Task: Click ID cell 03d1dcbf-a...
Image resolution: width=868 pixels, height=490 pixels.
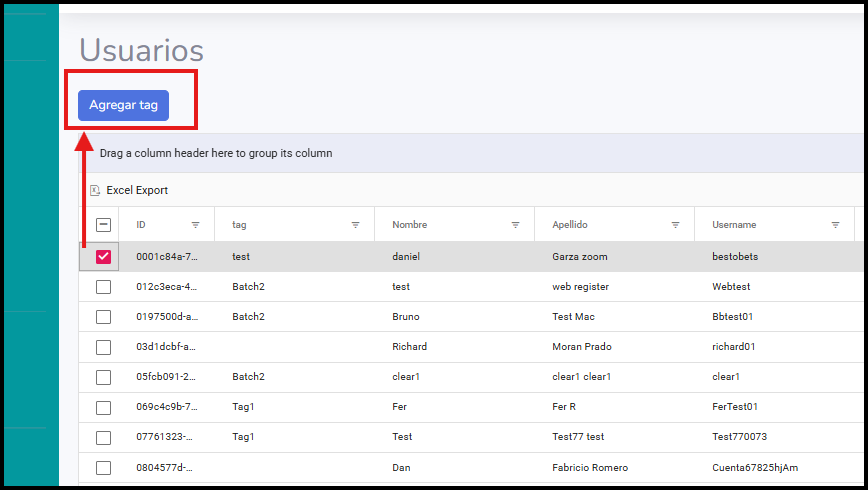Action: (166, 347)
